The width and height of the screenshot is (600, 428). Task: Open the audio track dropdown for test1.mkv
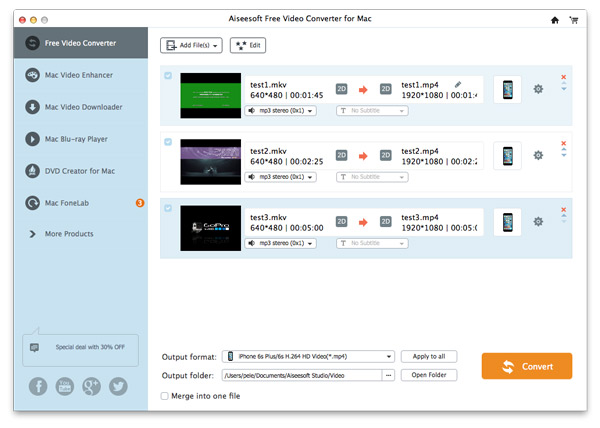pyautogui.click(x=280, y=110)
